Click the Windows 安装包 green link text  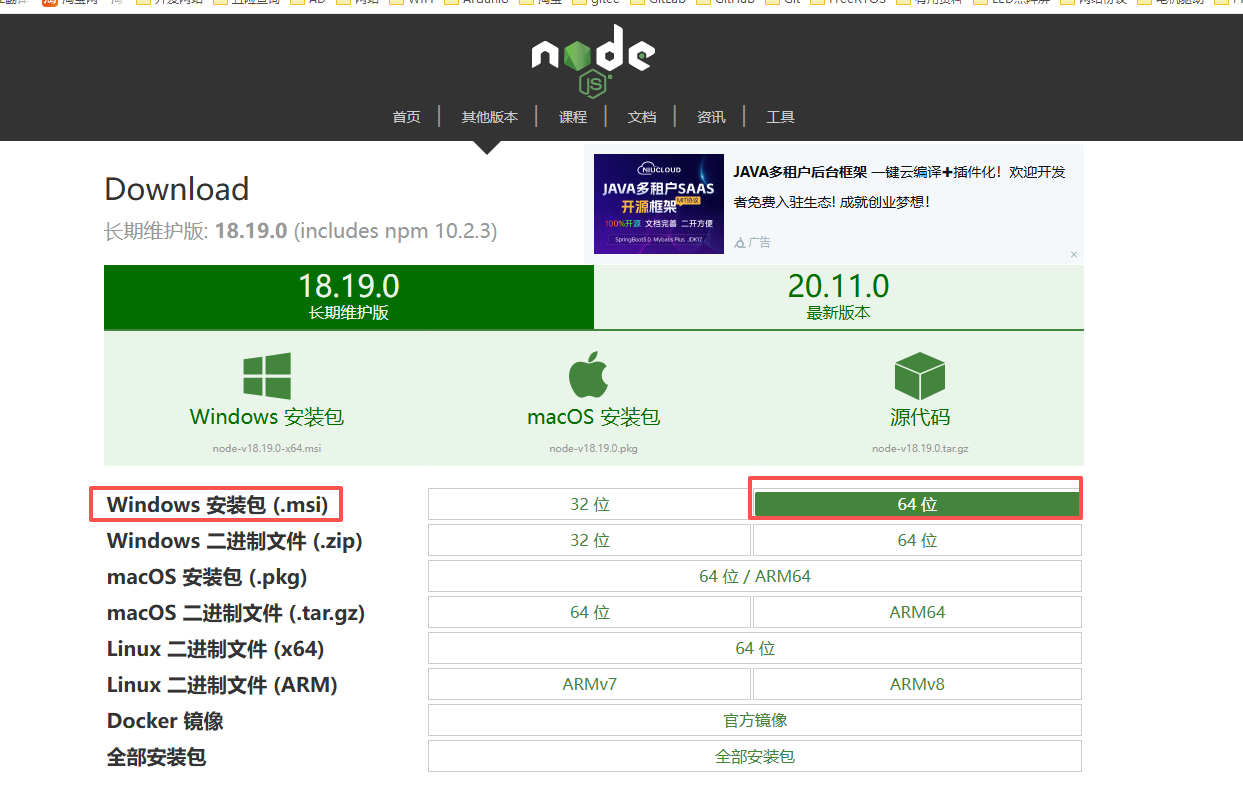point(267,417)
